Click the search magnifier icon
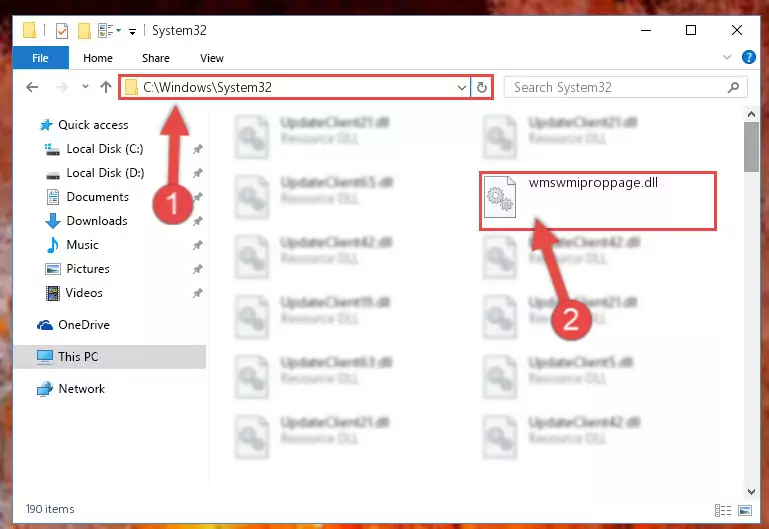Viewport: 769px width, 529px height. tap(733, 87)
